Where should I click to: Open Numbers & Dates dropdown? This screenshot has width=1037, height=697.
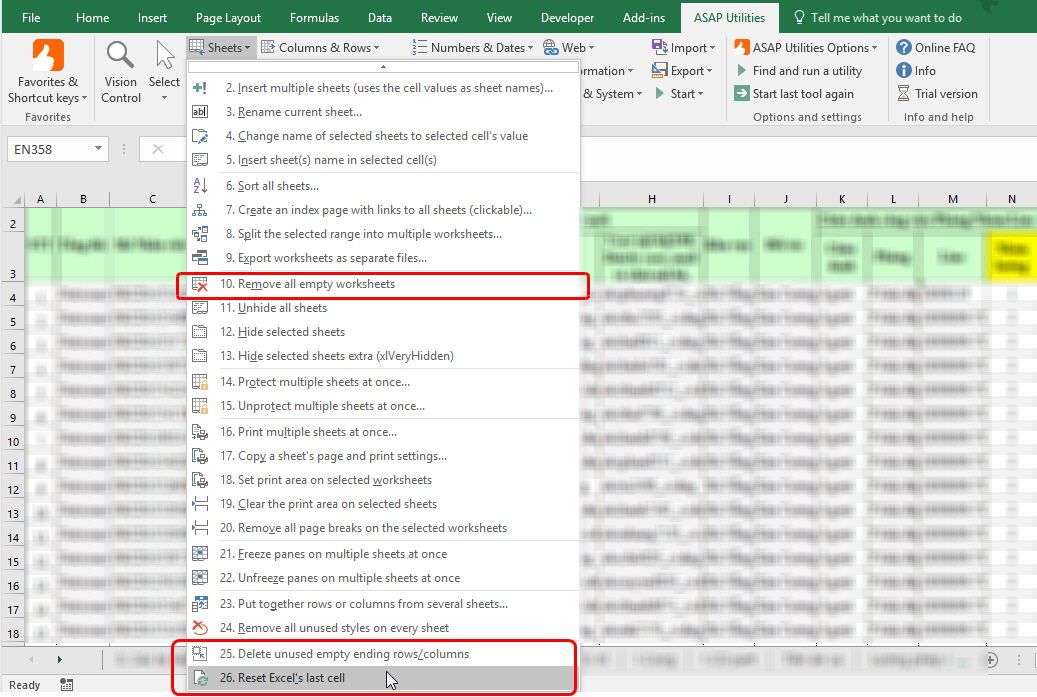coord(473,48)
